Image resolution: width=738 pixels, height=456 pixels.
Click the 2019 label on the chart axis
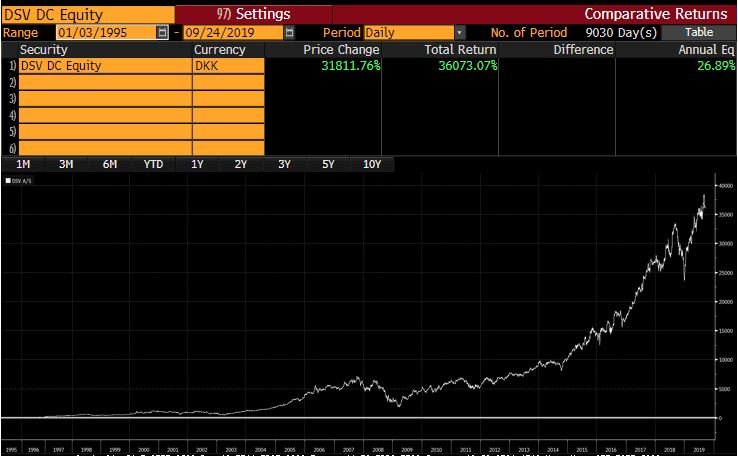(699, 450)
